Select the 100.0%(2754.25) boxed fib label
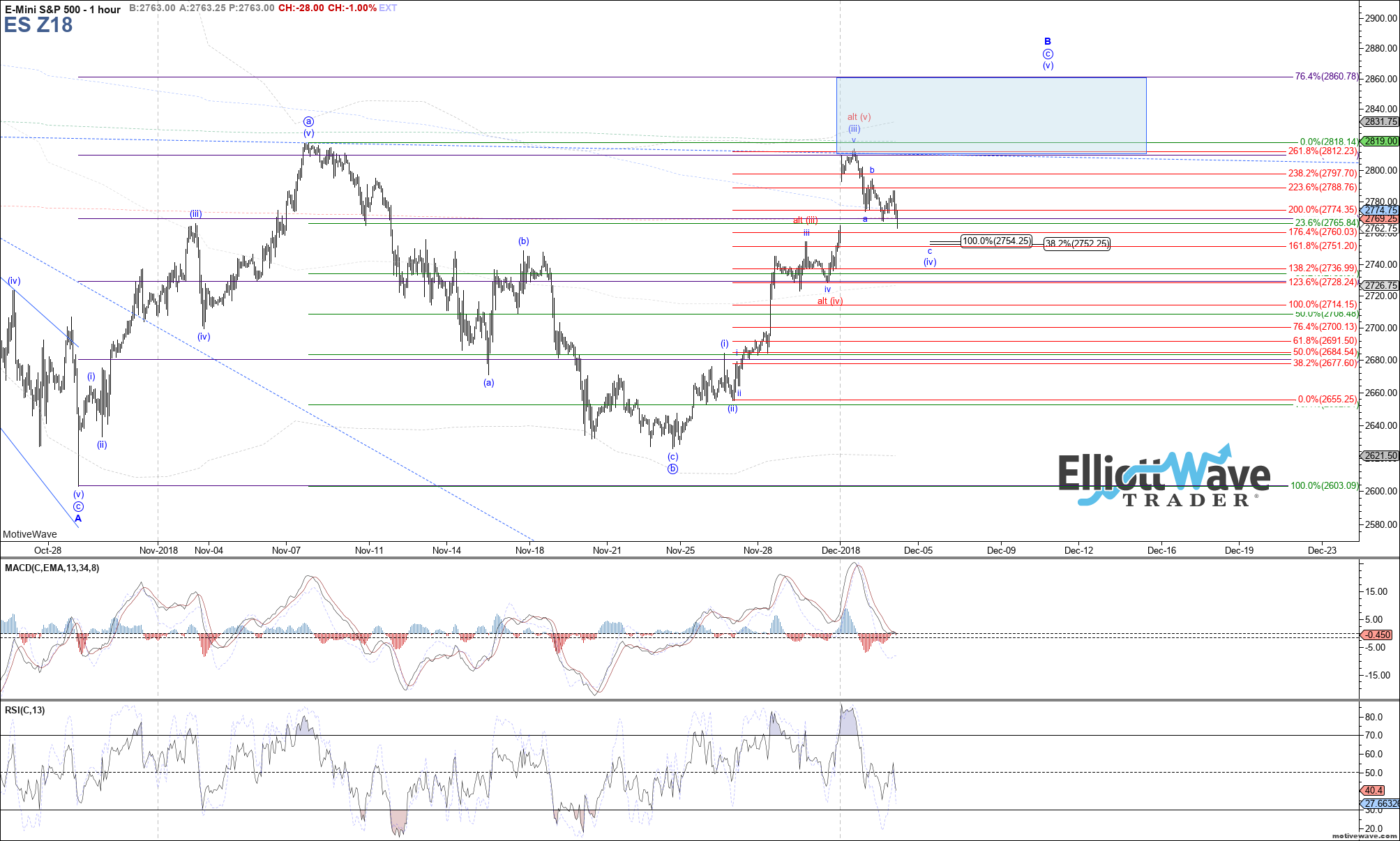The image size is (1400, 841). click(x=996, y=241)
